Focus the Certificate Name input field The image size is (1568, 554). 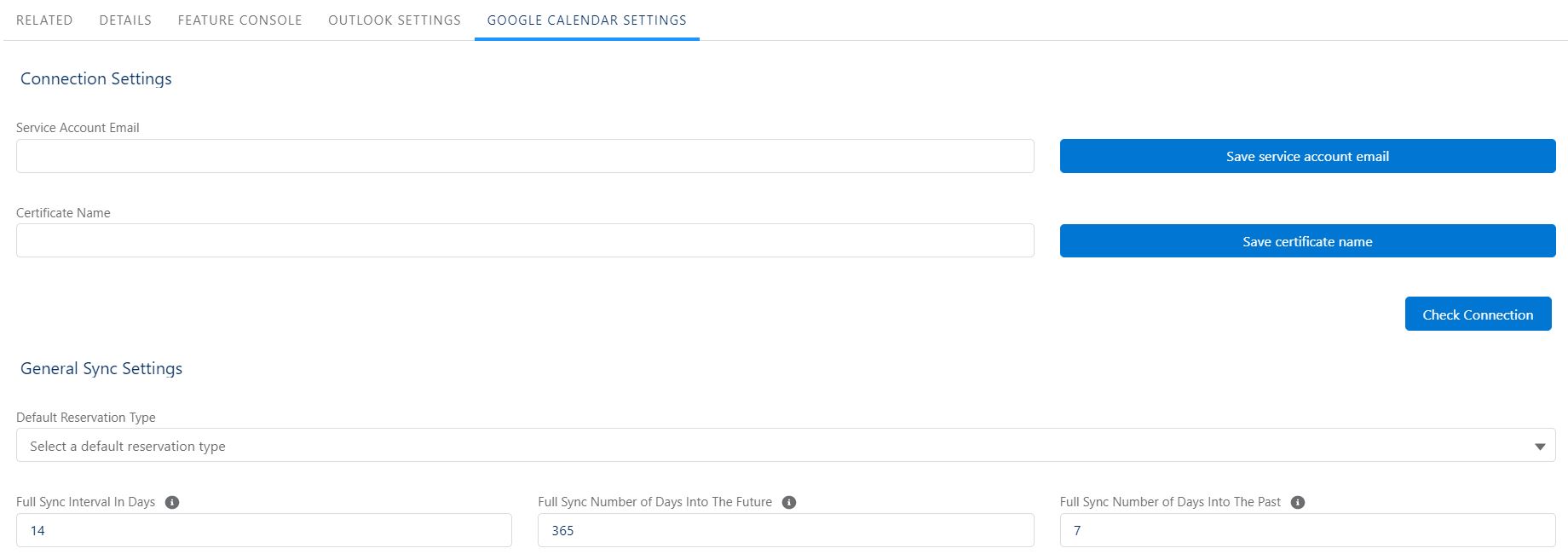[x=525, y=241]
